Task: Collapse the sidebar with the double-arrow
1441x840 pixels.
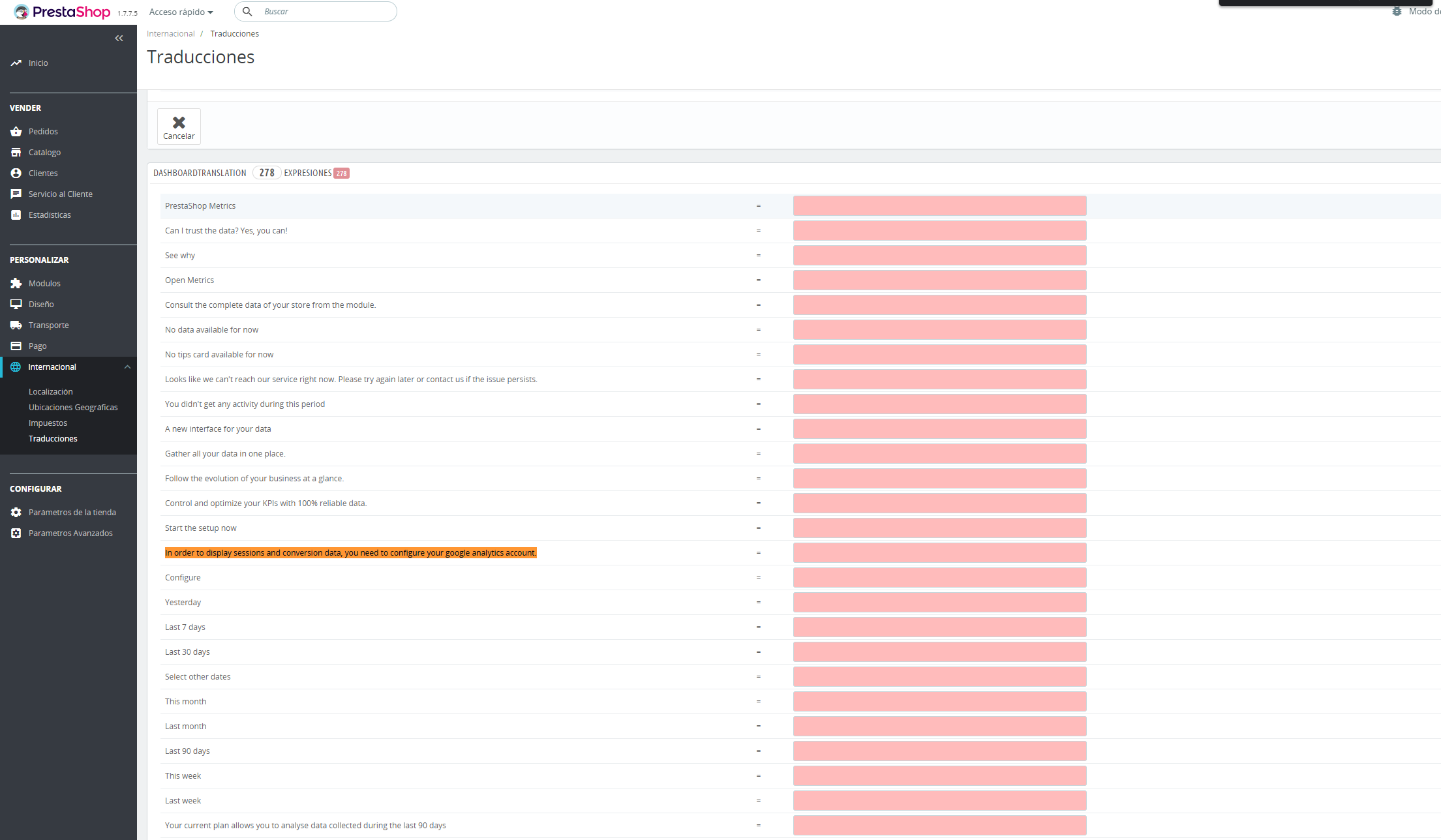Action: (119, 38)
